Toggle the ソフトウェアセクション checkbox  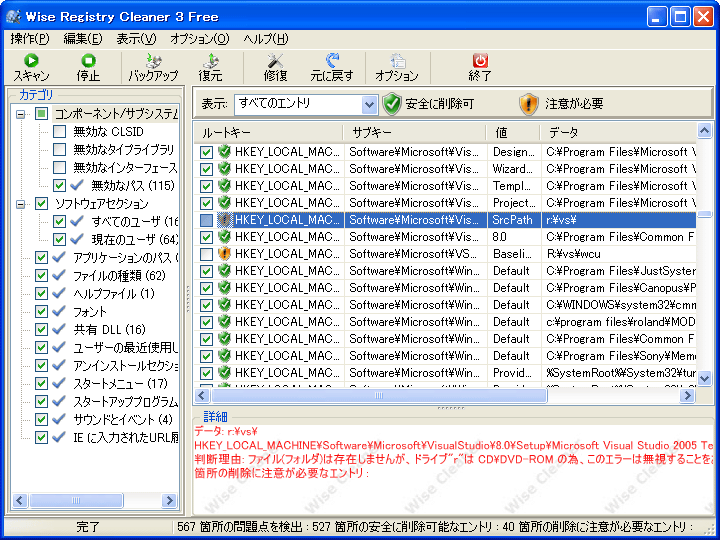tap(41, 203)
